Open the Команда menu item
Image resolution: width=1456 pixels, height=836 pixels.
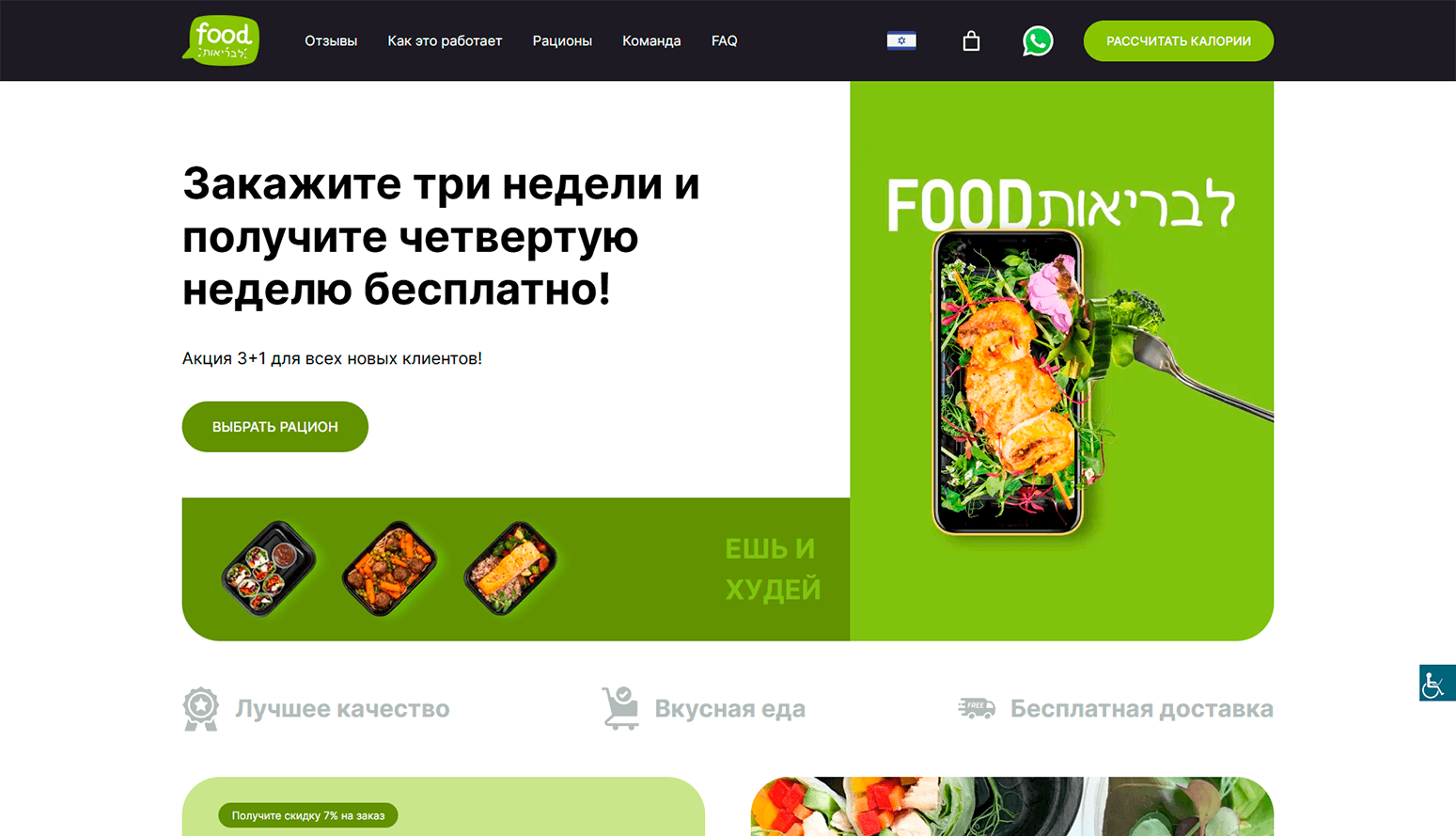[651, 41]
